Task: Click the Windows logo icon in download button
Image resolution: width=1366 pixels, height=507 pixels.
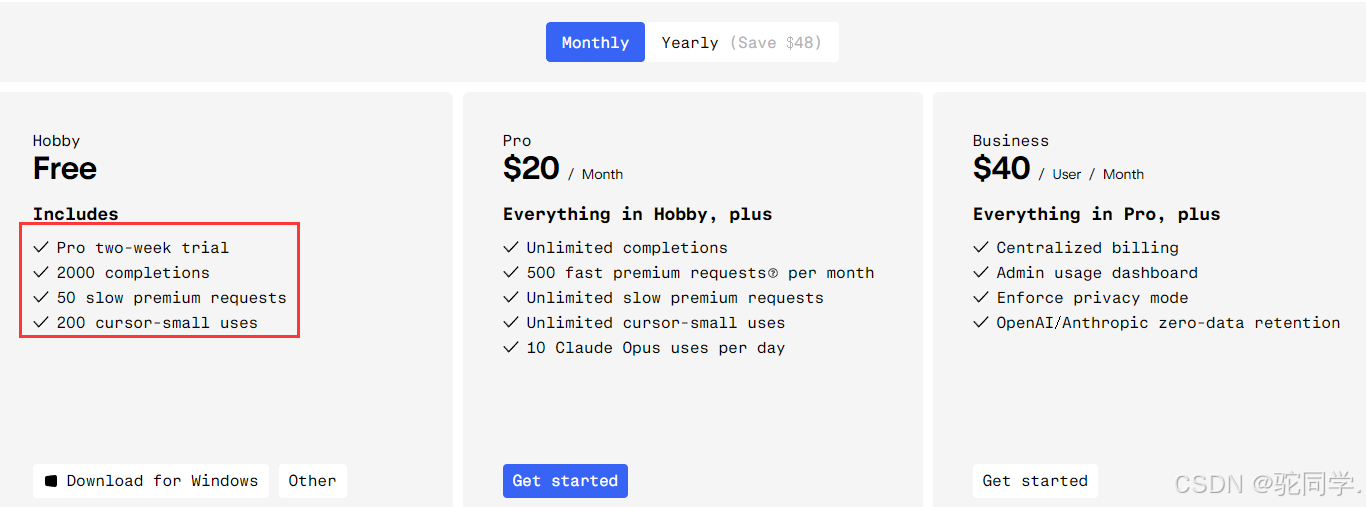Action: pyautogui.click(x=51, y=481)
